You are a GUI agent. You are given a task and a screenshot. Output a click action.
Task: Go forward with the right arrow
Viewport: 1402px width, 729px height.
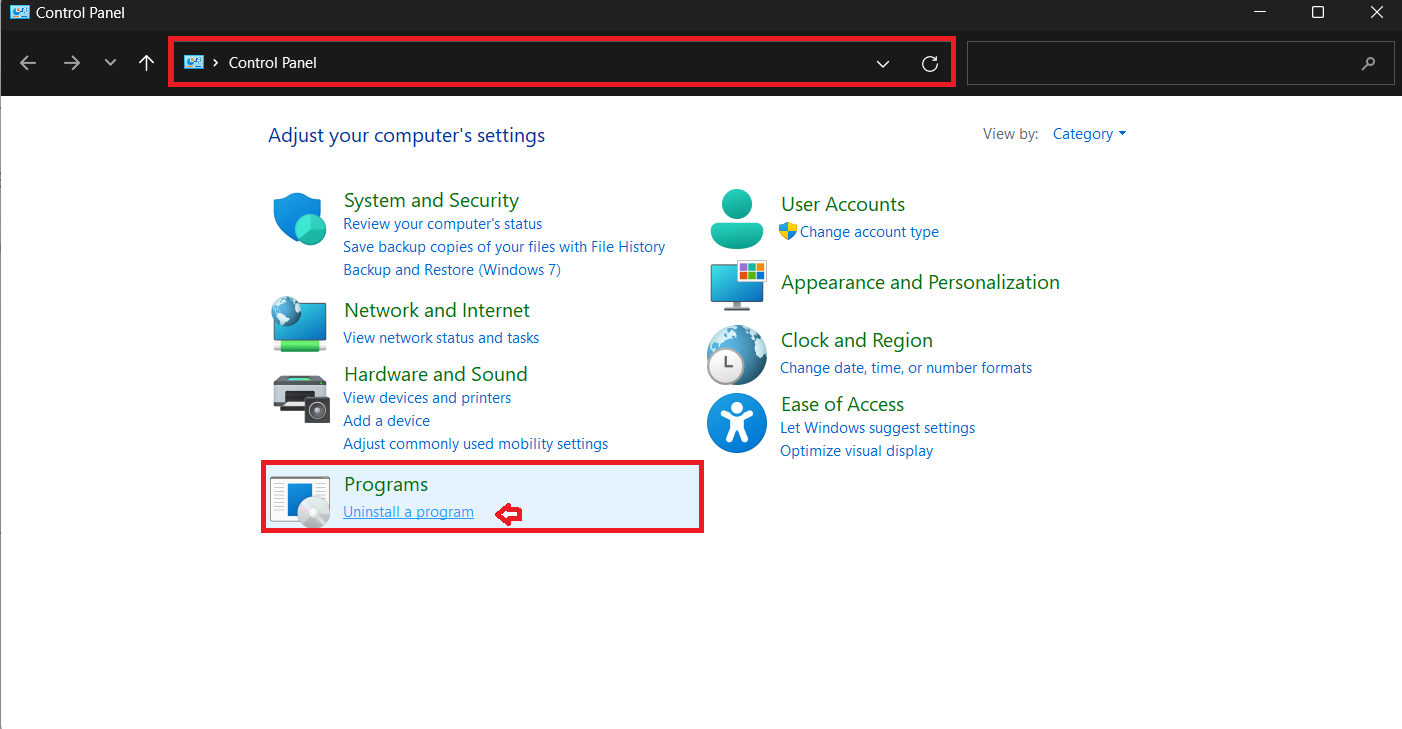coord(71,63)
